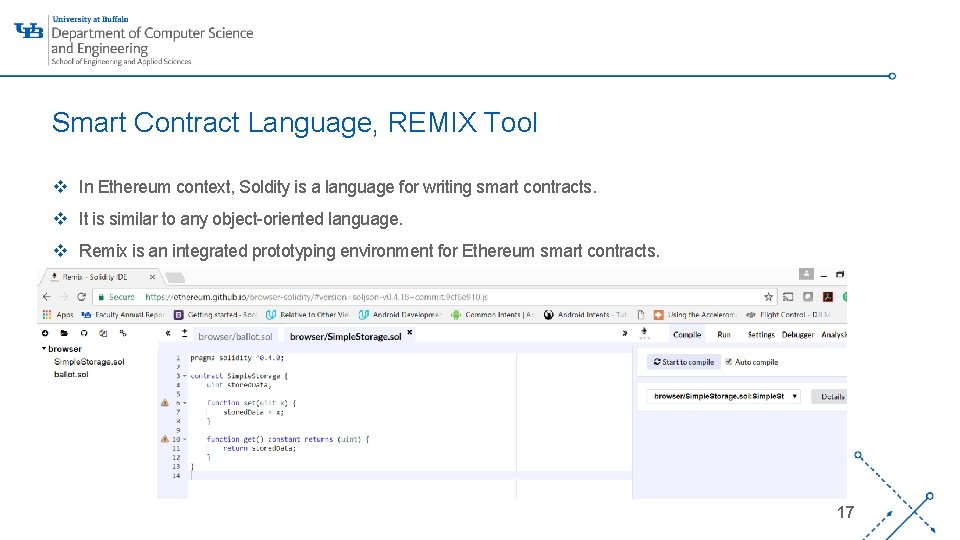The height and width of the screenshot is (540, 960).
Task: Collapse file explorer with double-arrow icon
Action: (168, 333)
